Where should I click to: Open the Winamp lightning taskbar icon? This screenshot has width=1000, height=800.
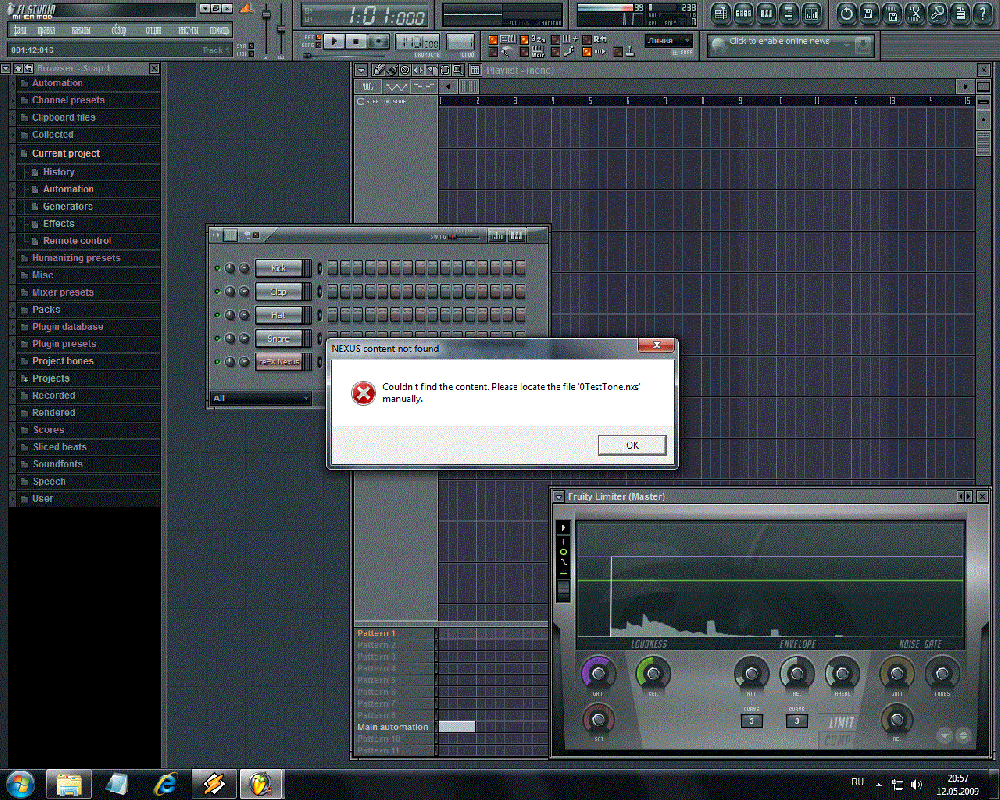tap(214, 784)
